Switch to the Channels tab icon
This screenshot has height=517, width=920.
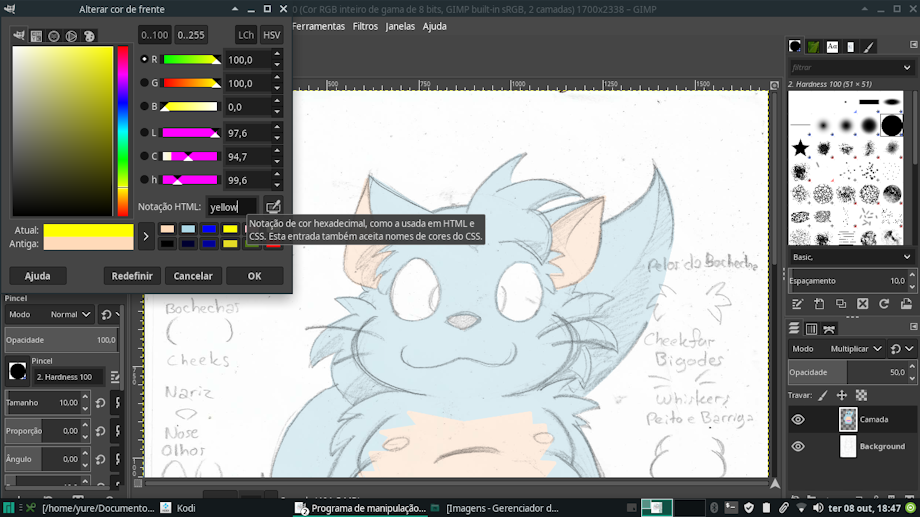point(811,329)
